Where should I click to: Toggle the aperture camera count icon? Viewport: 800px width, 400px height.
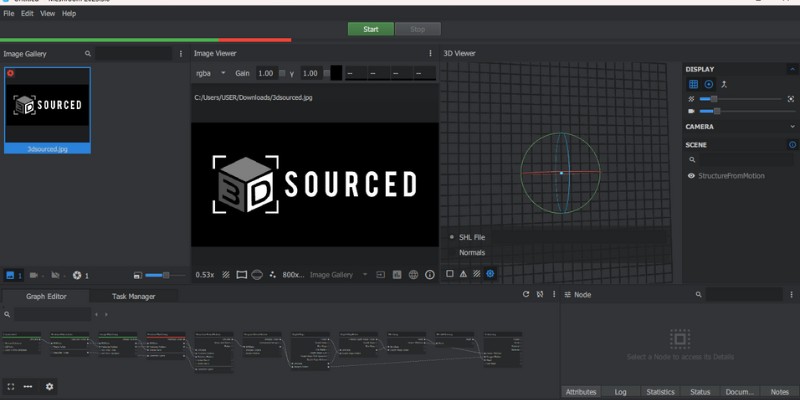[x=81, y=276]
